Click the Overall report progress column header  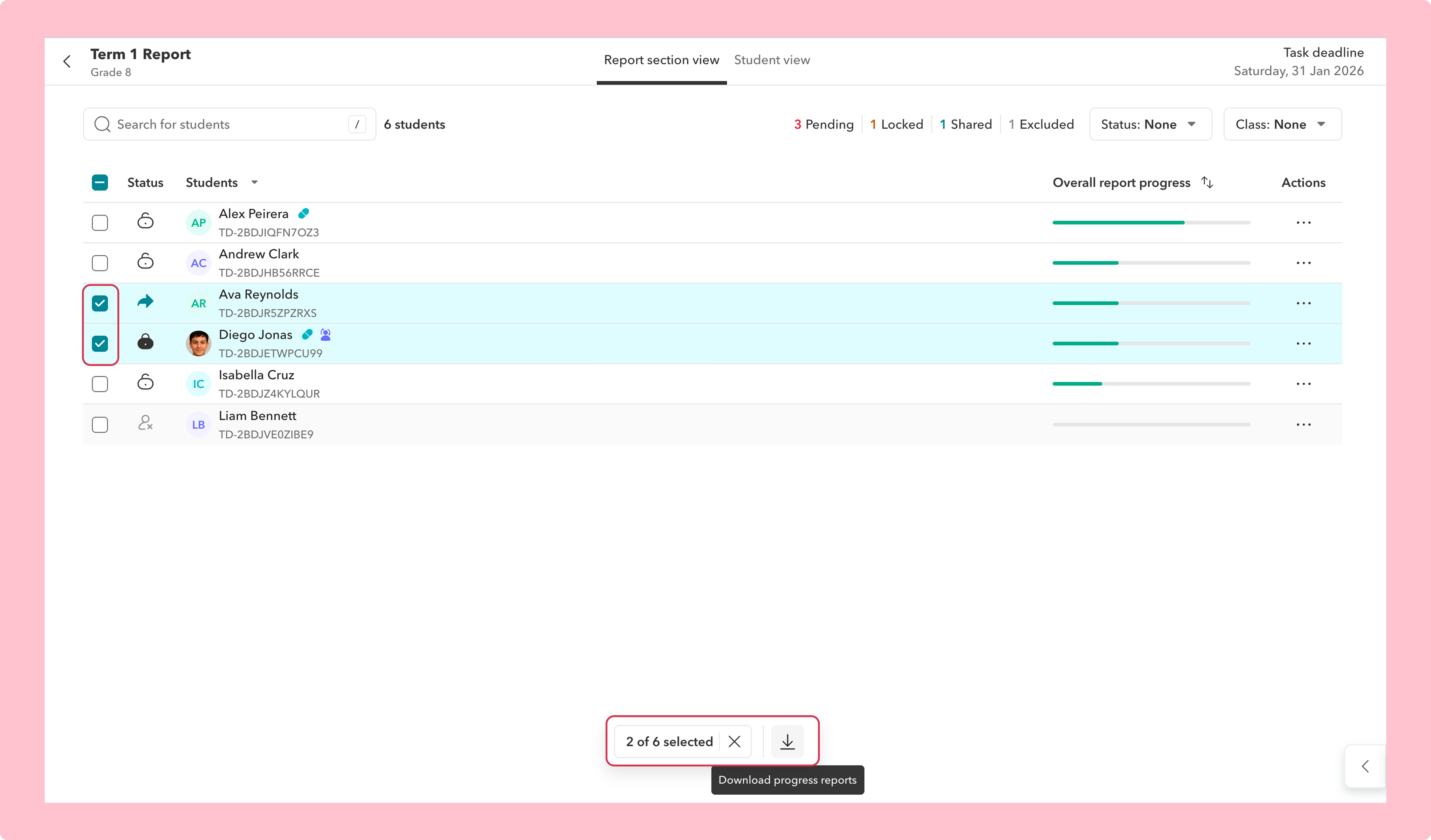point(1121,182)
